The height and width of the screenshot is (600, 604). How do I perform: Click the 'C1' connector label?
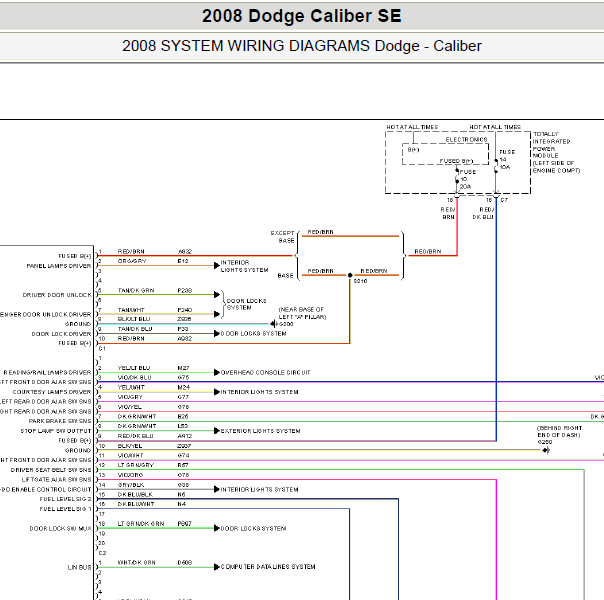(x=102, y=349)
